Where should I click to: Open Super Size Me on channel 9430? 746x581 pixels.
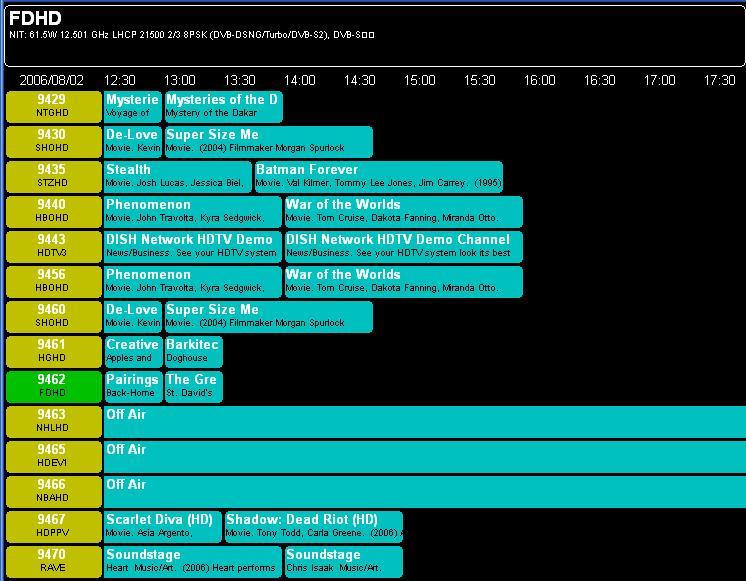269,142
